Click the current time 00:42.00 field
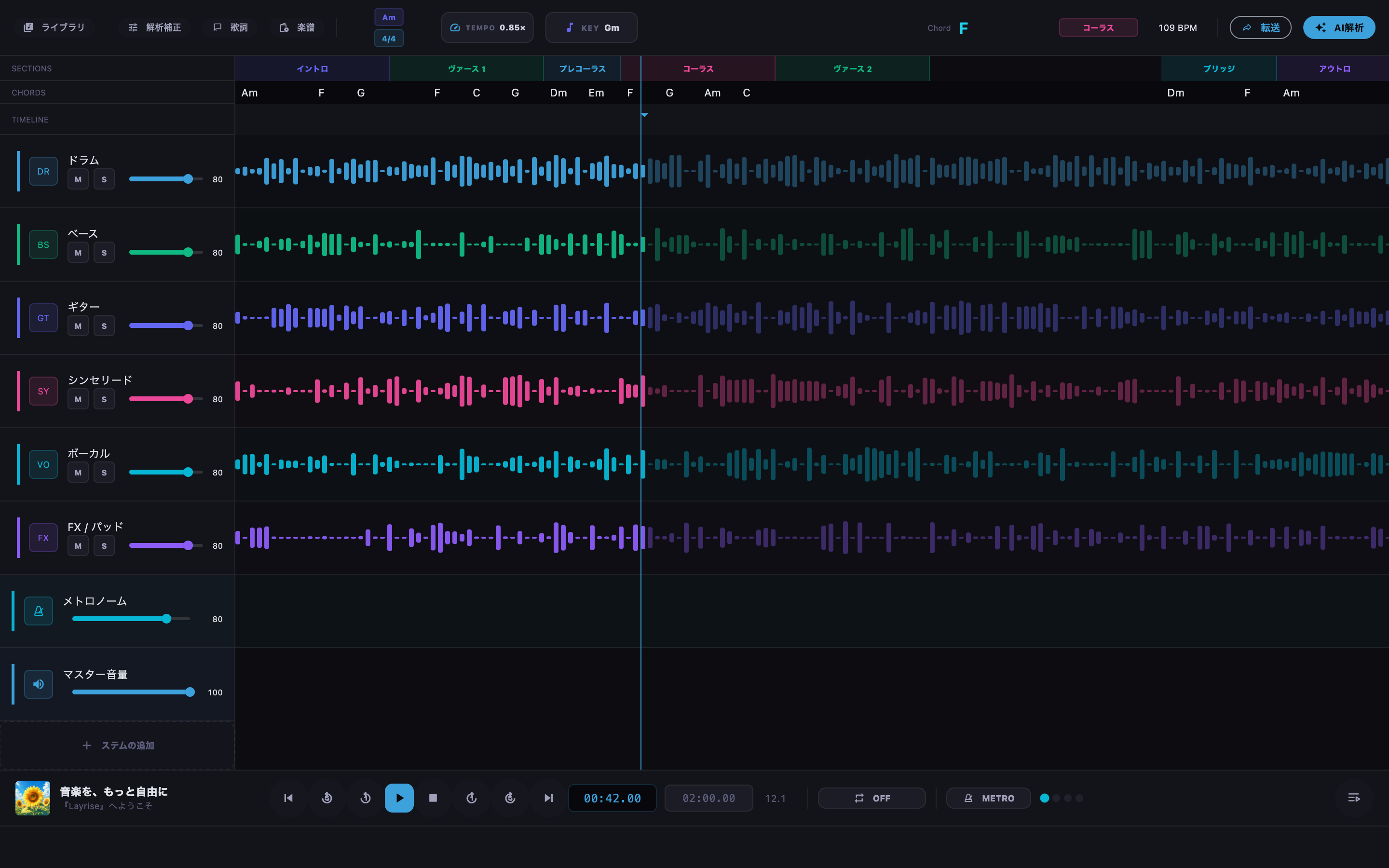 coord(612,798)
